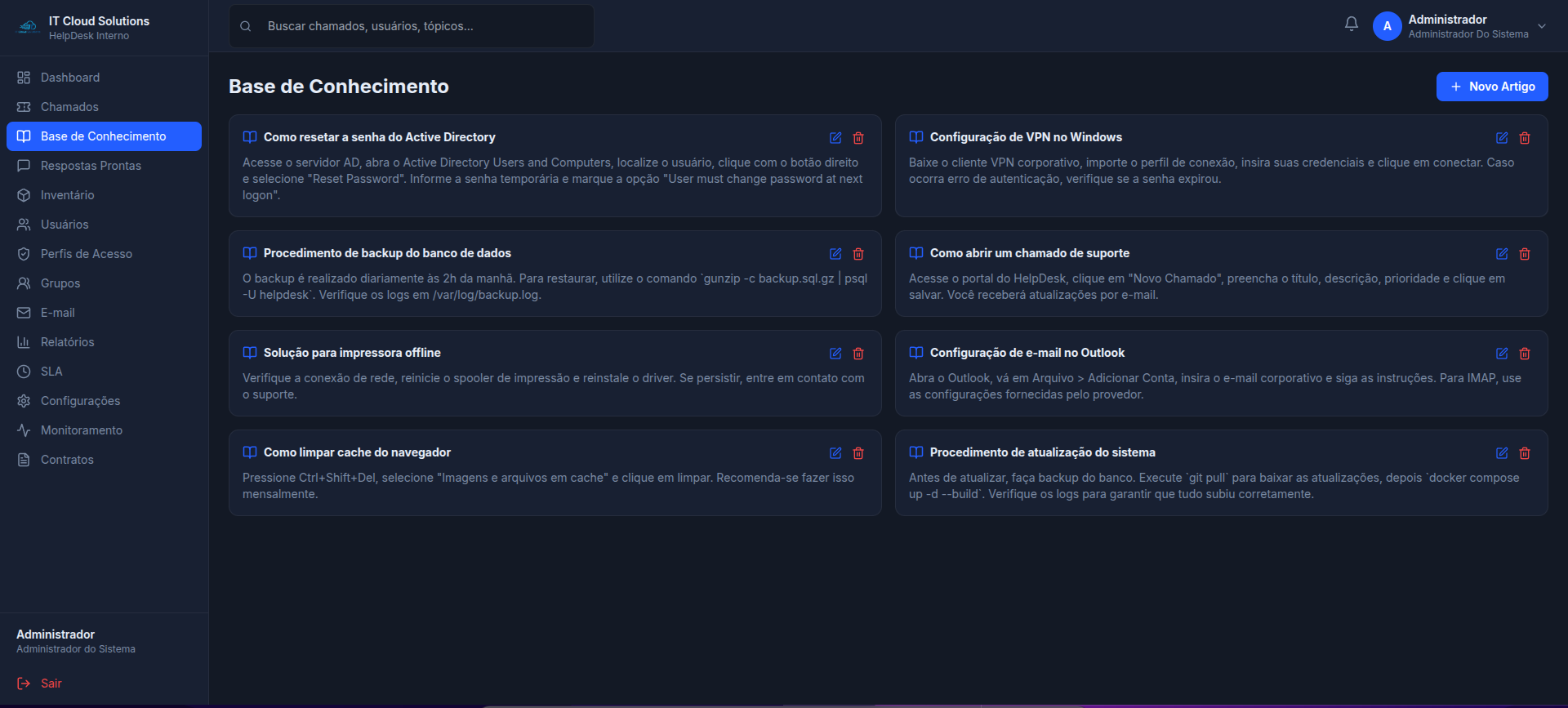1568x708 pixels.
Task: Edit the browser cache cleaning article
Action: 835,453
